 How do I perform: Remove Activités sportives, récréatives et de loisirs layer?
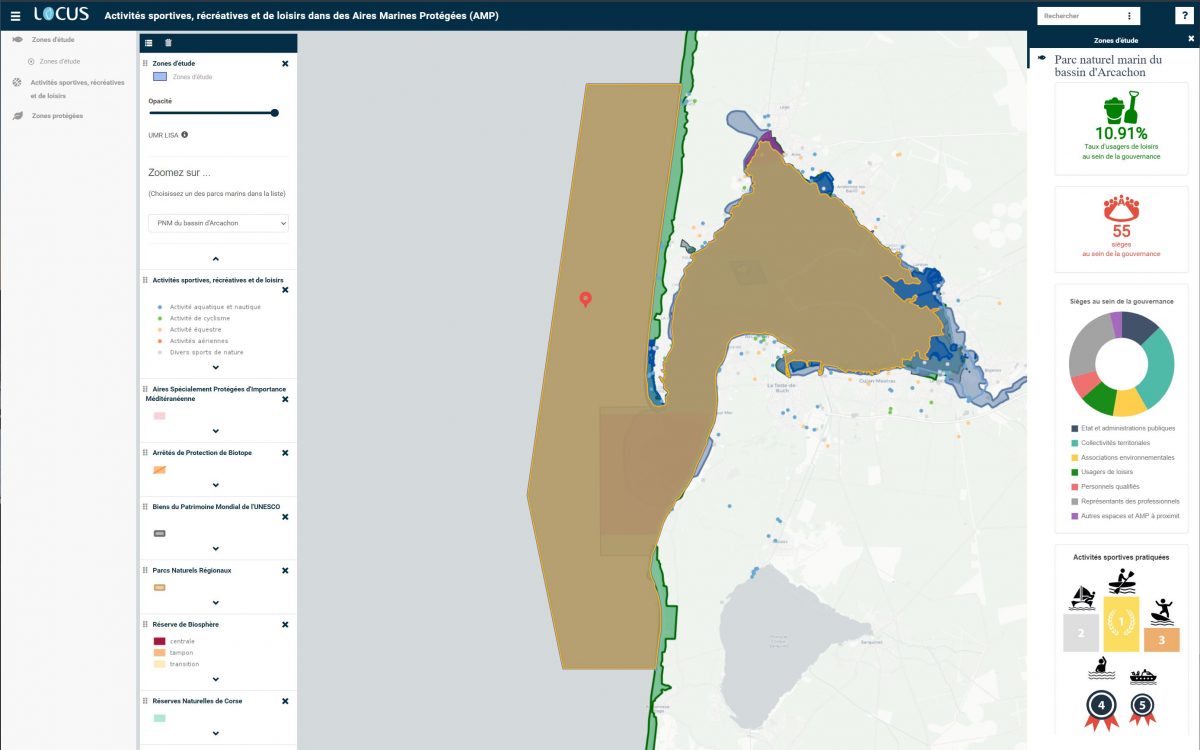(x=285, y=290)
